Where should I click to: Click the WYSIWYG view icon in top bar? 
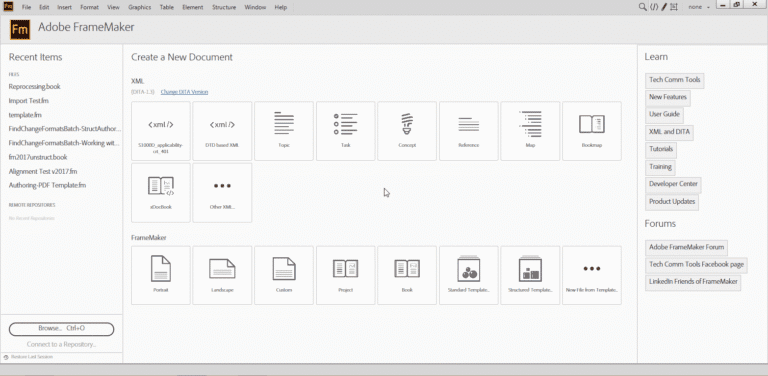(674, 7)
